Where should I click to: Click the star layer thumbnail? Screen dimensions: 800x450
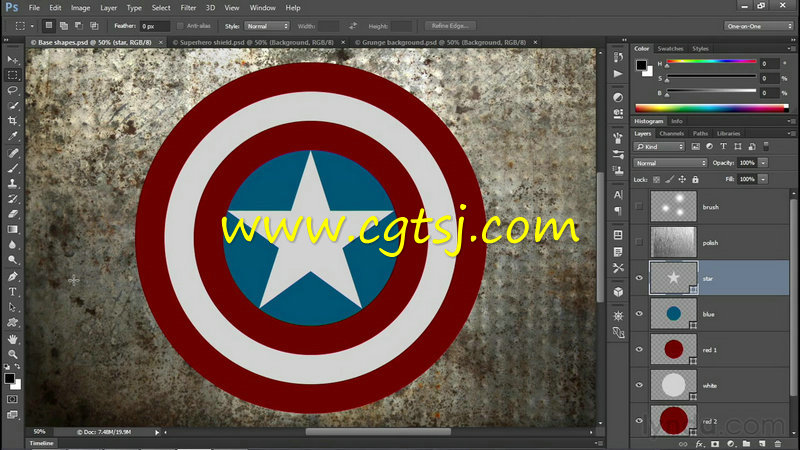[673, 278]
